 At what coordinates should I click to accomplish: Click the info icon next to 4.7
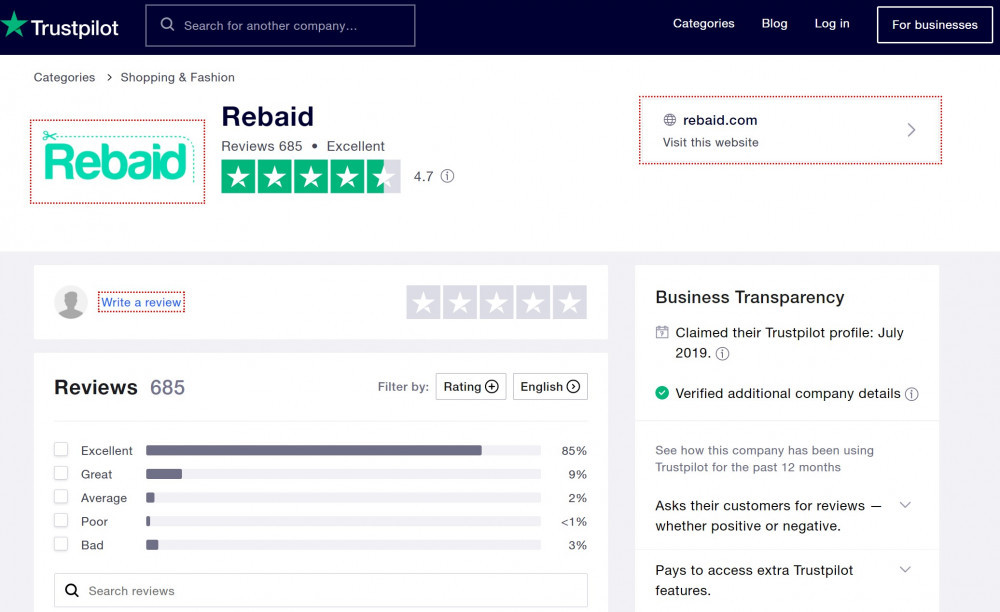448,176
